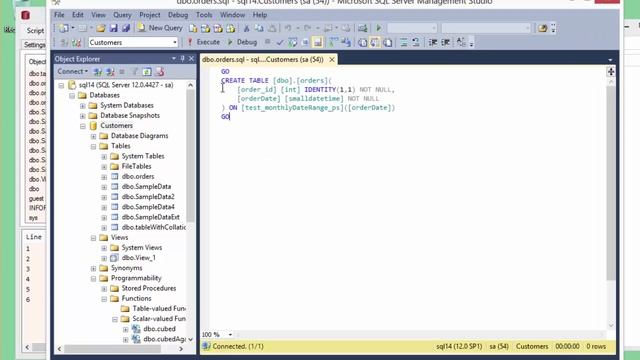The width and height of the screenshot is (640, 360).
Task: Click the Object Explorer Stop icon
Action: (122, 72)
